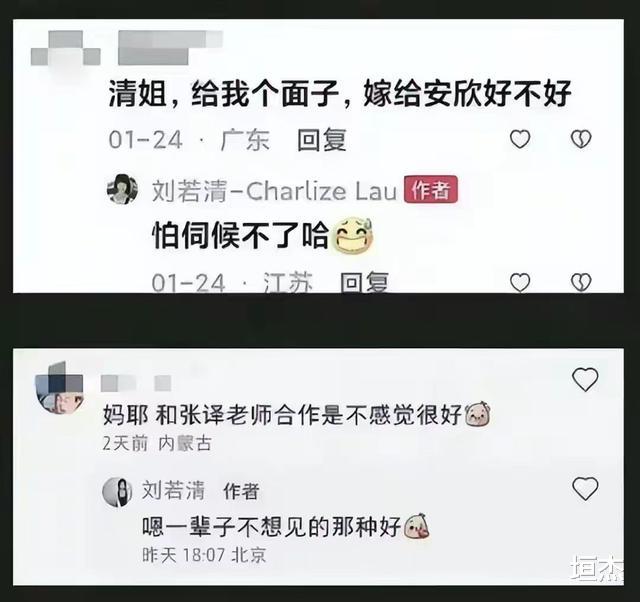Open the avatar of the 内蒙古 commenter

(x=60, y=388)
